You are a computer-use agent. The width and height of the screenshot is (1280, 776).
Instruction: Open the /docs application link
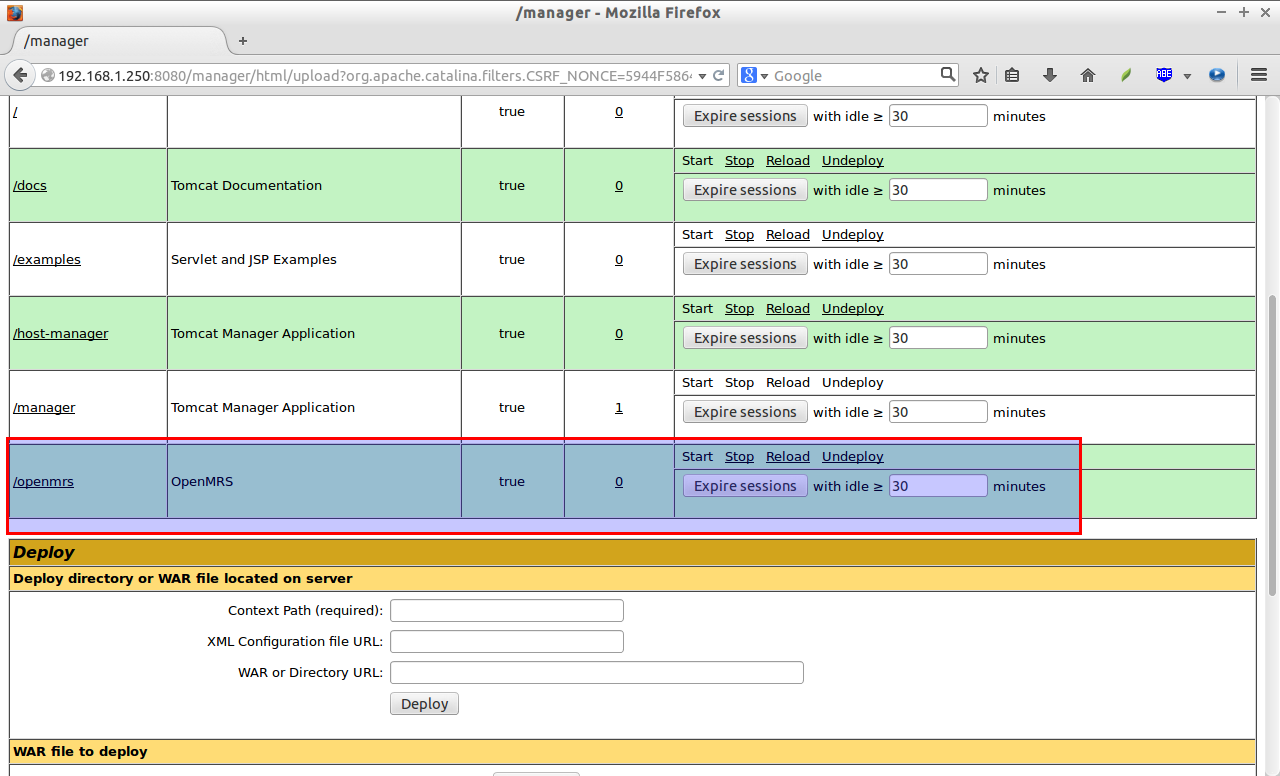tap(30, 186)
